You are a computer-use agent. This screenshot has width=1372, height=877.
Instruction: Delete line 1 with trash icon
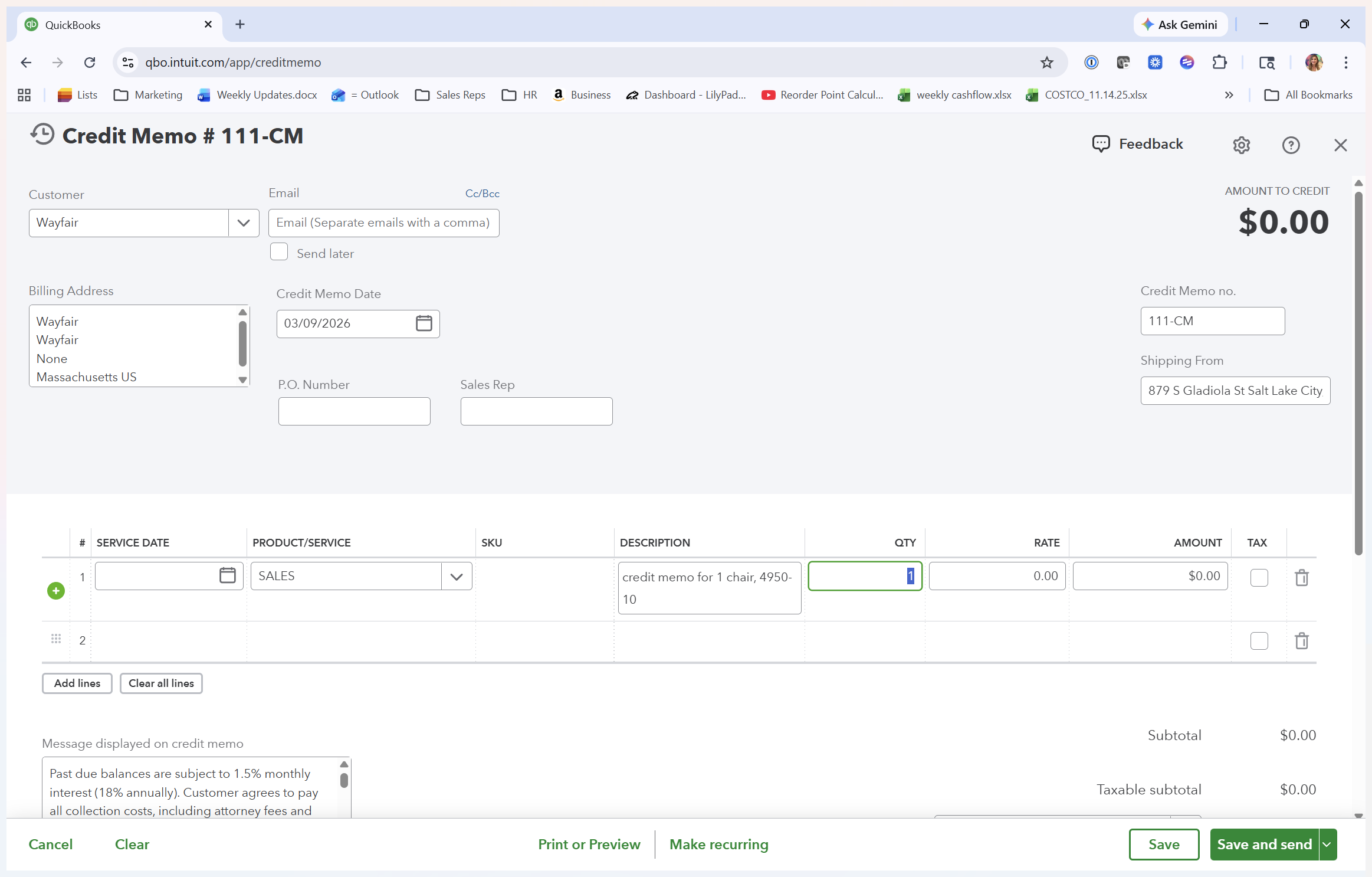coord(1301,577)
